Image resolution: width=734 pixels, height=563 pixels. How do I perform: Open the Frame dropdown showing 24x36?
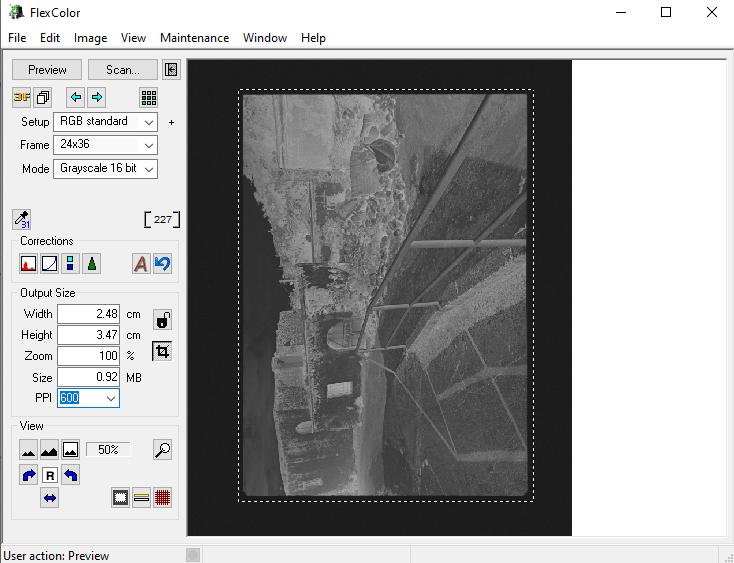point(105,145)
